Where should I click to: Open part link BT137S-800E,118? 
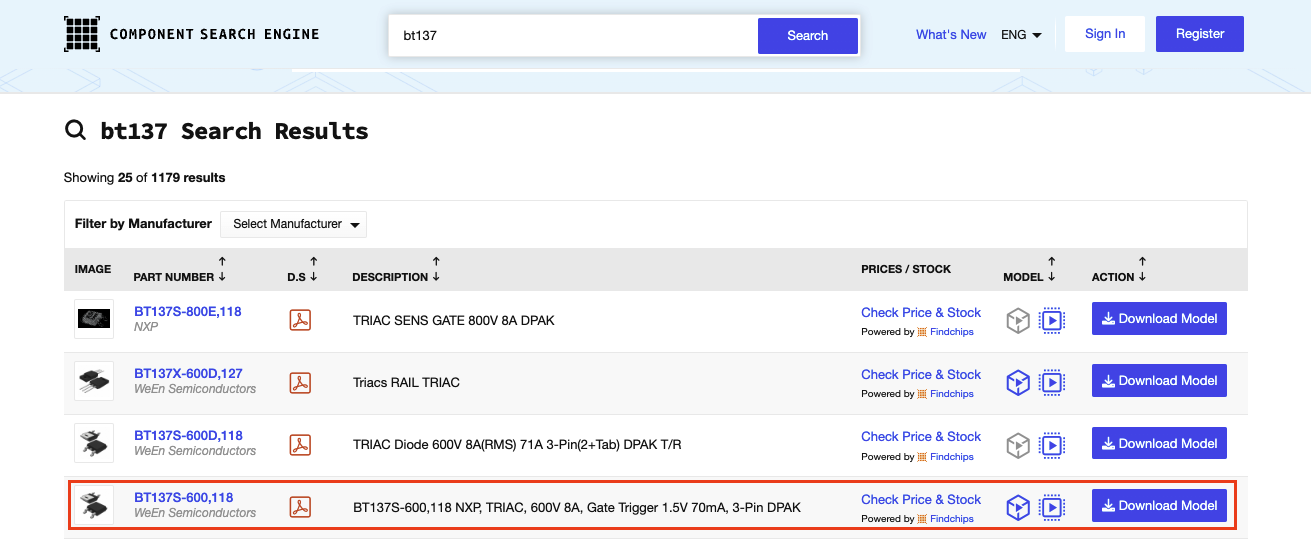[188, 311]
